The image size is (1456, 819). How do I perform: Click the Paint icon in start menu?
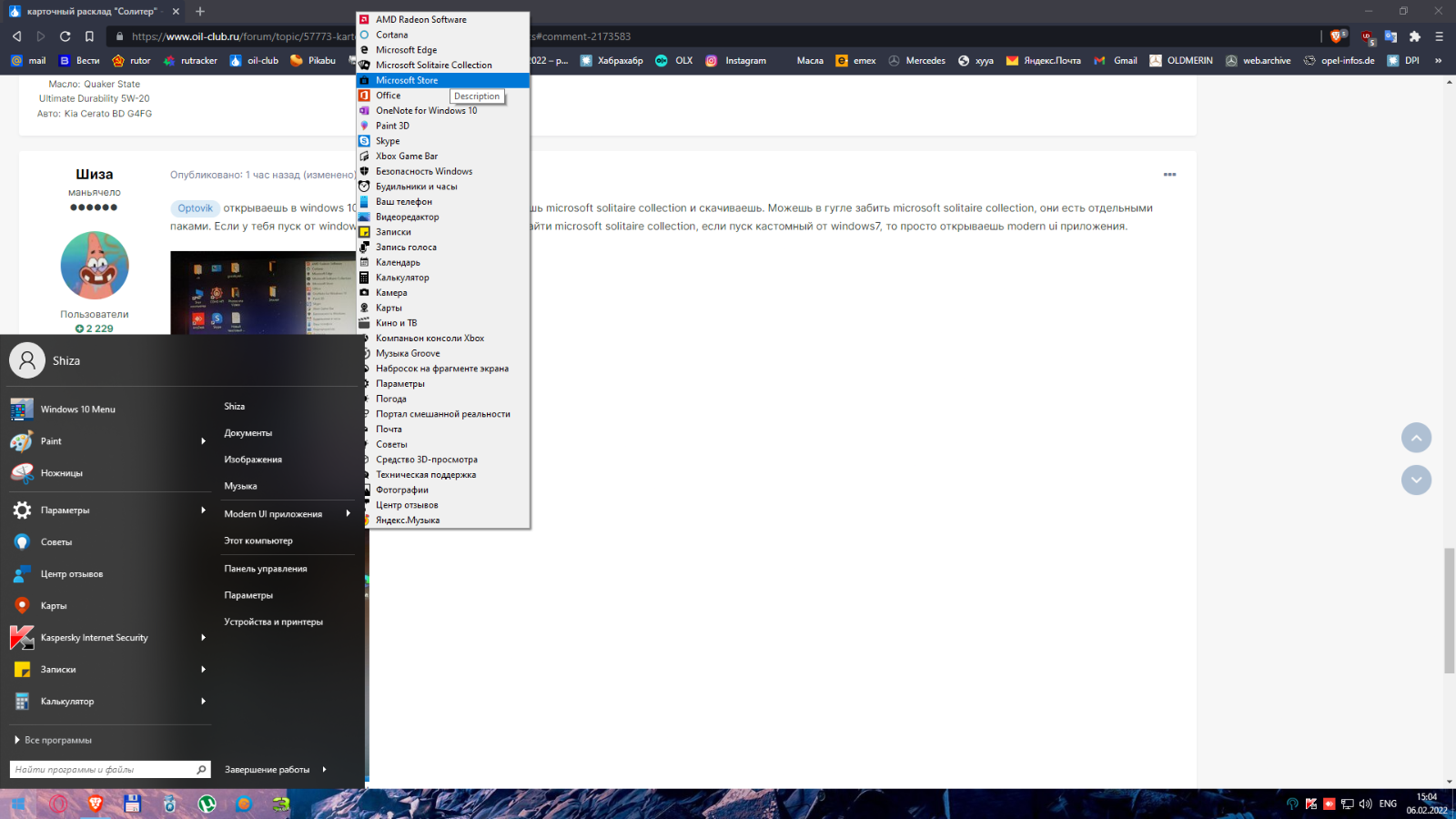click(x=22, y=441)
